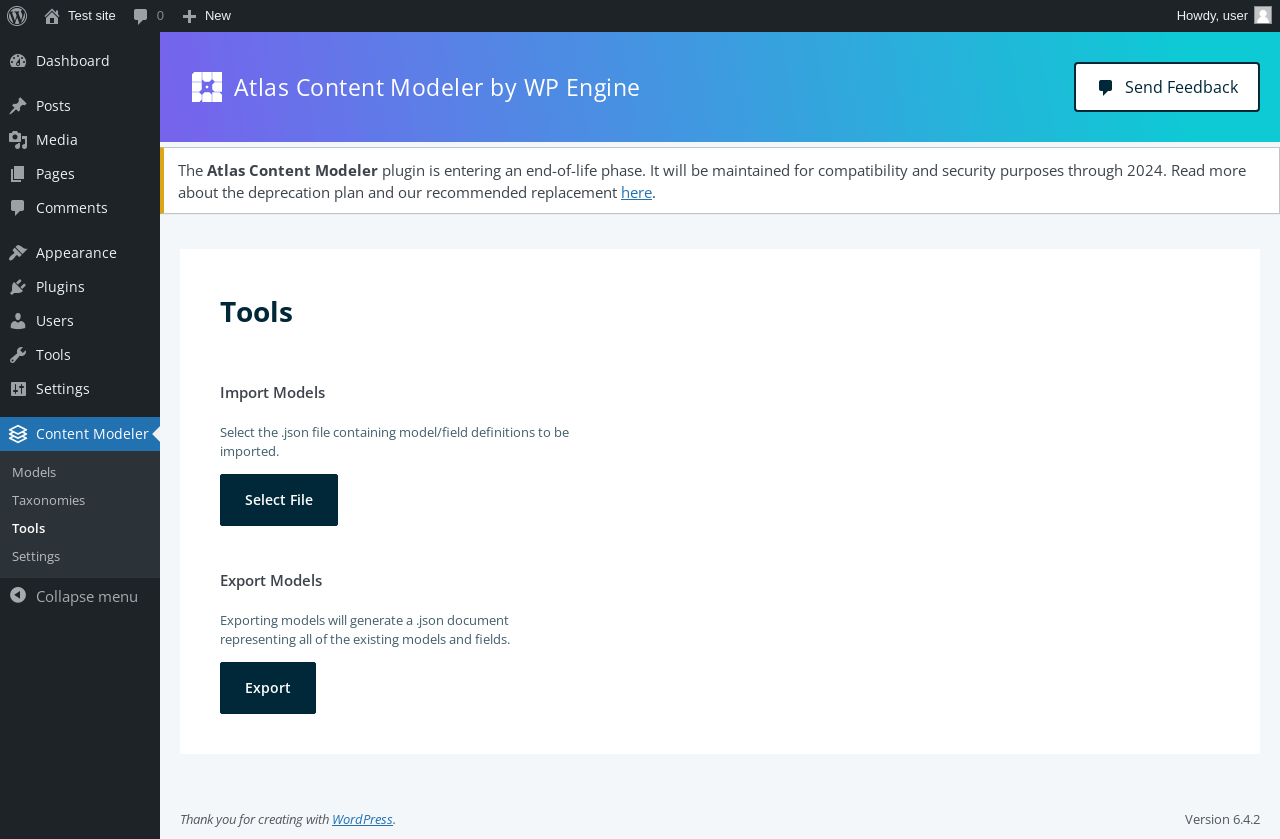Image resolution: width=1280 pixels, height=839 pixels.
Task: Click the Atlas Content Modeler header title
Action: (x=437, y=87)
